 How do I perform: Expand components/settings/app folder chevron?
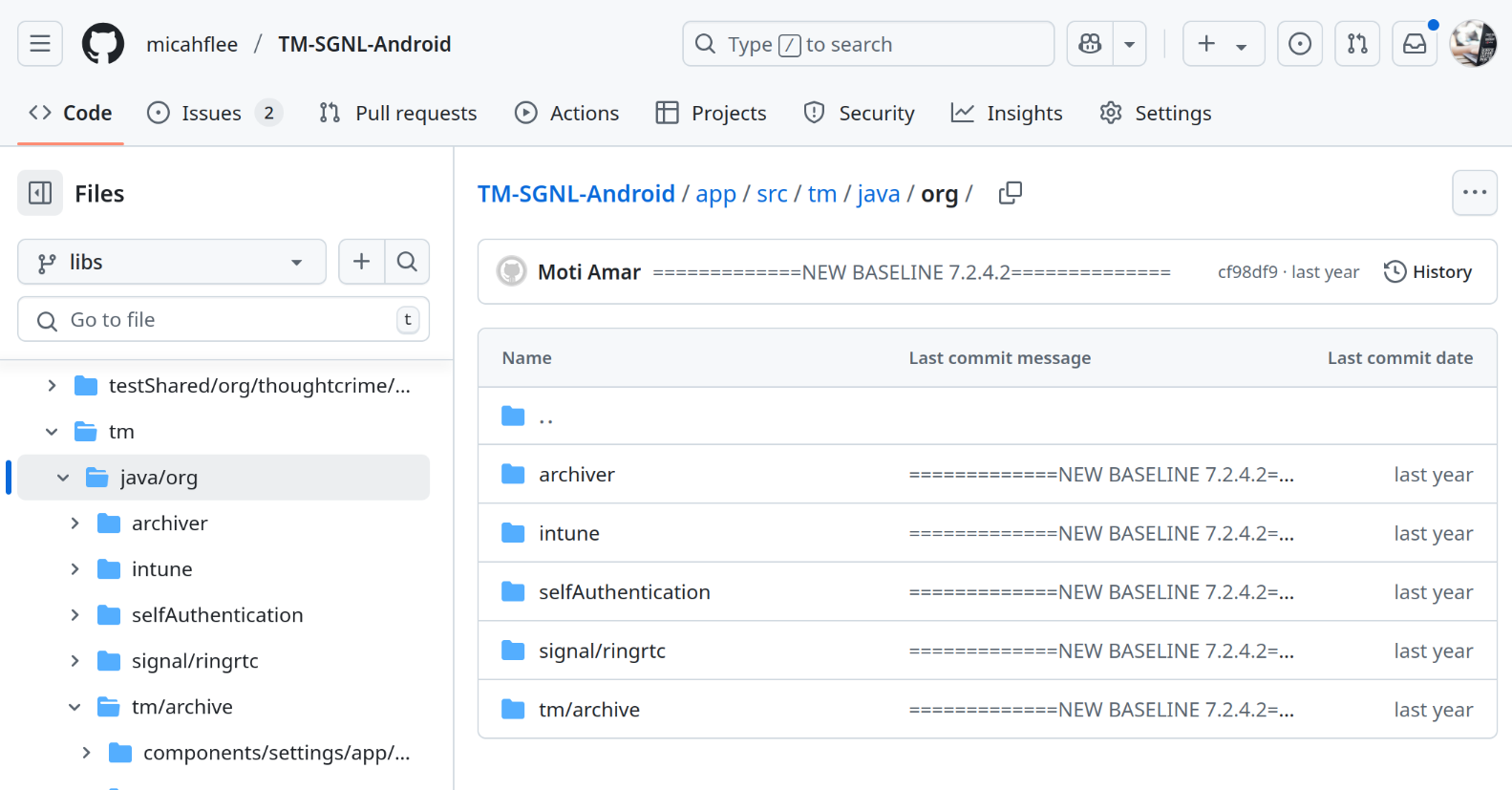pos(86,753)
